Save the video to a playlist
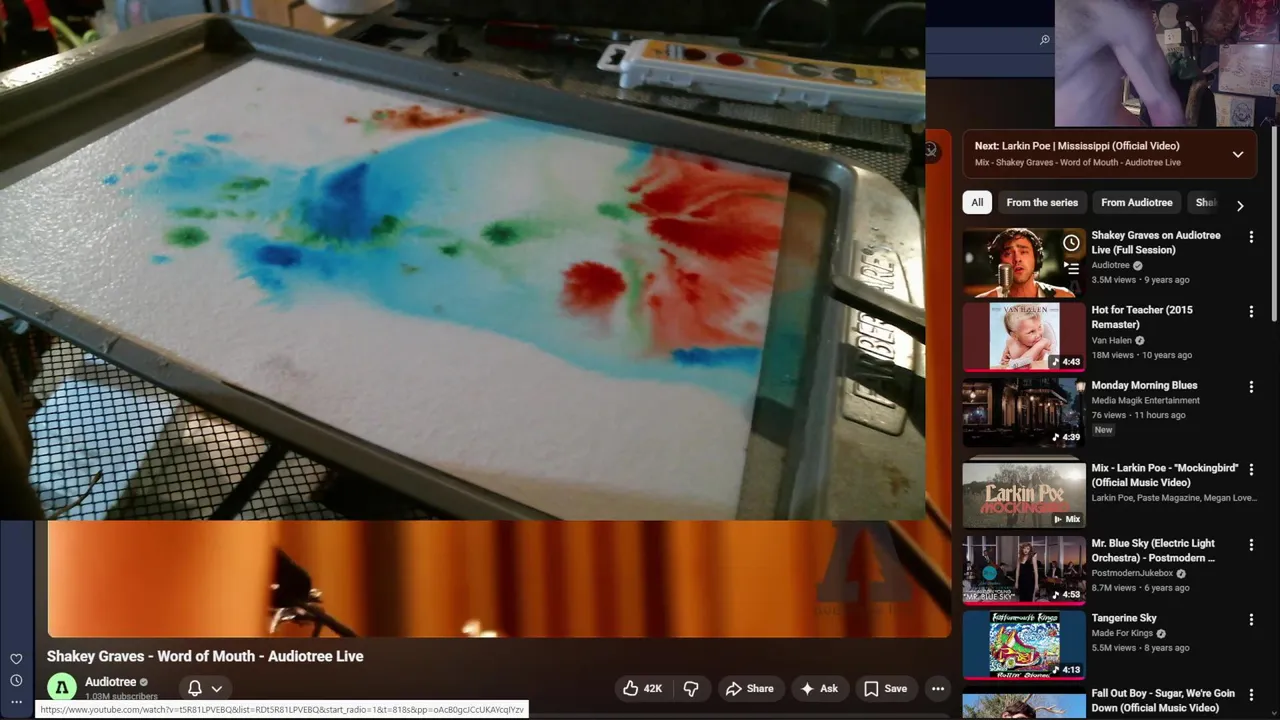The width and height of the screenshot is (1280, 720). click(x=885, y=688)
